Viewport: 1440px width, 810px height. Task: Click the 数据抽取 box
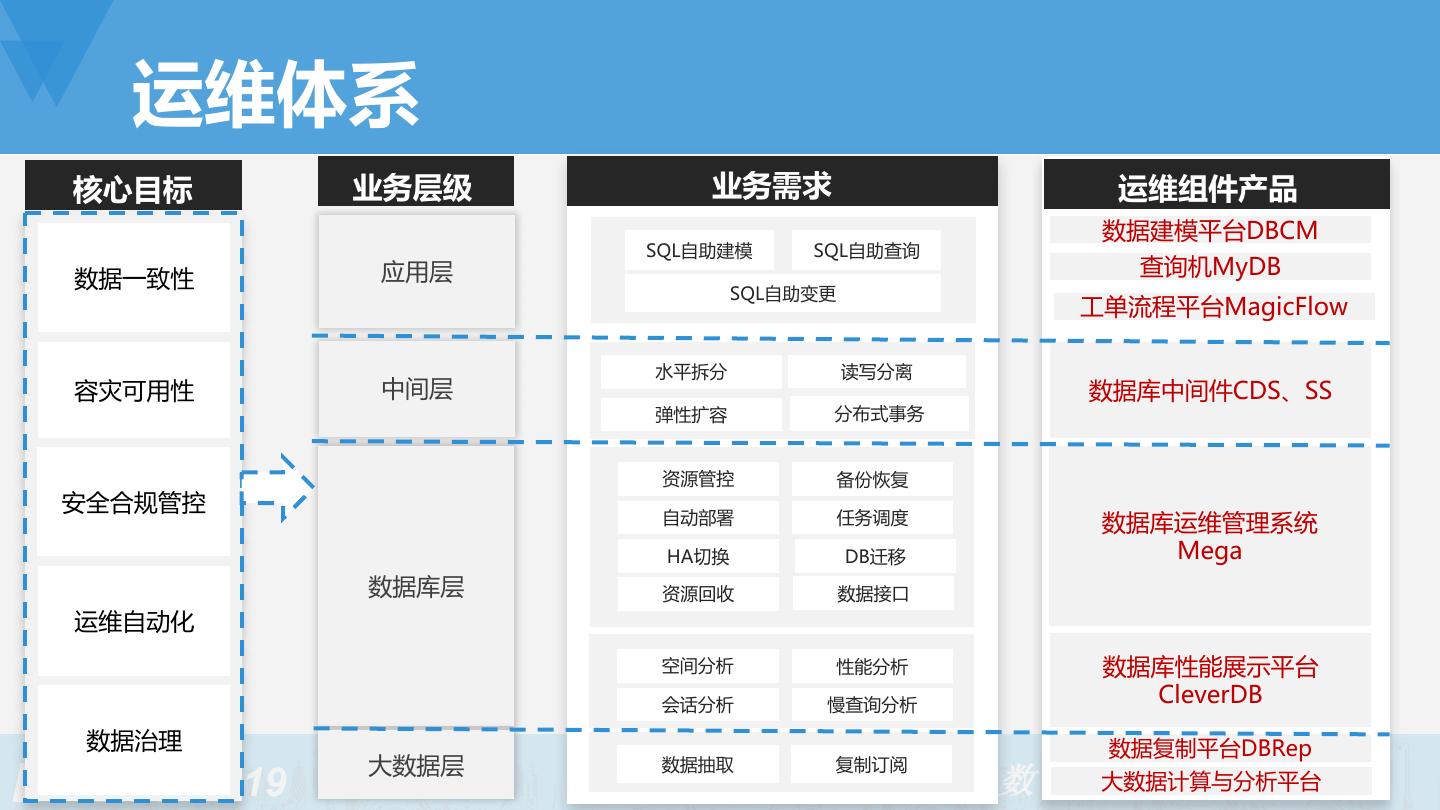coord(697,765)
